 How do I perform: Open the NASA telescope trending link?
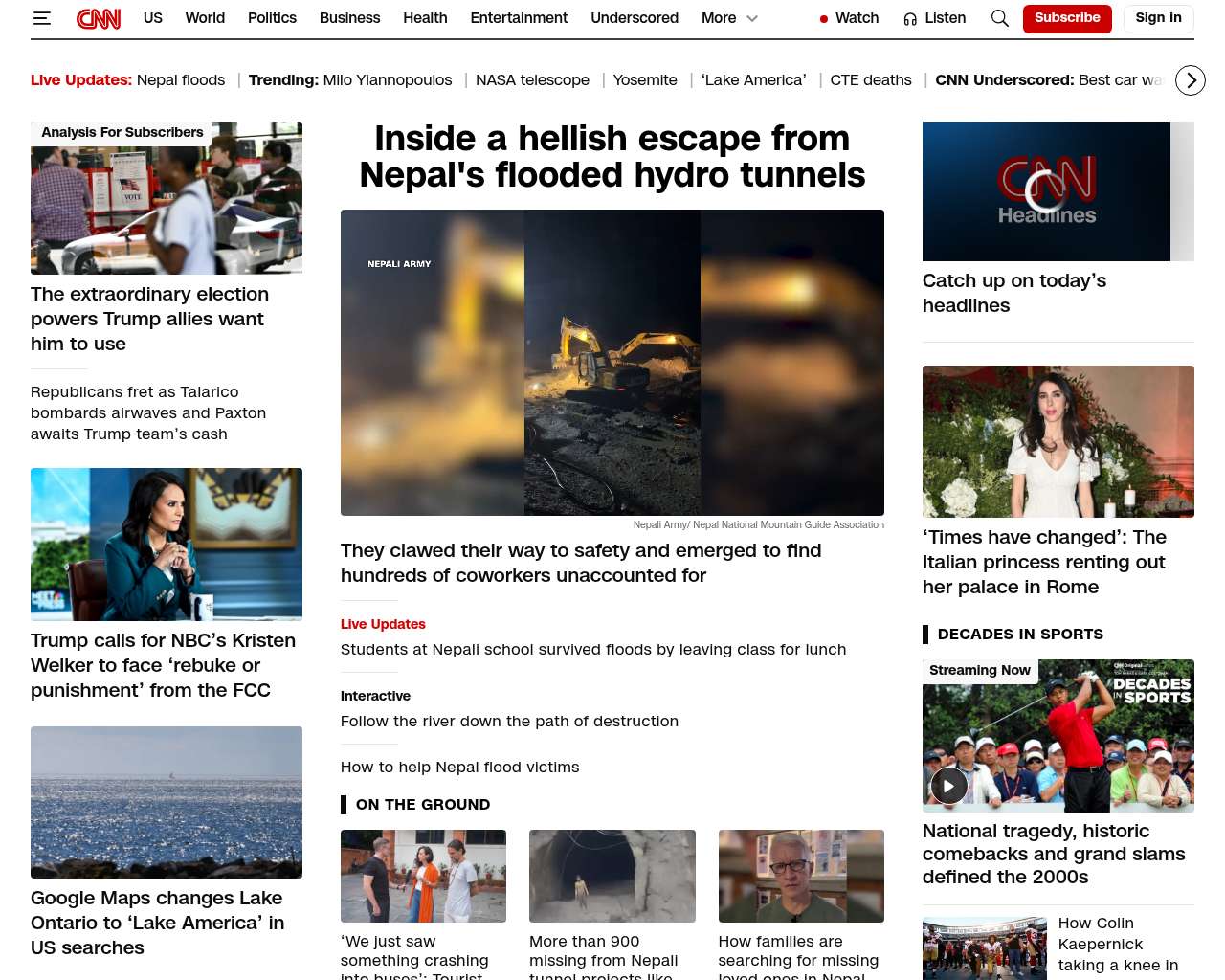click(x=532, y=80)
